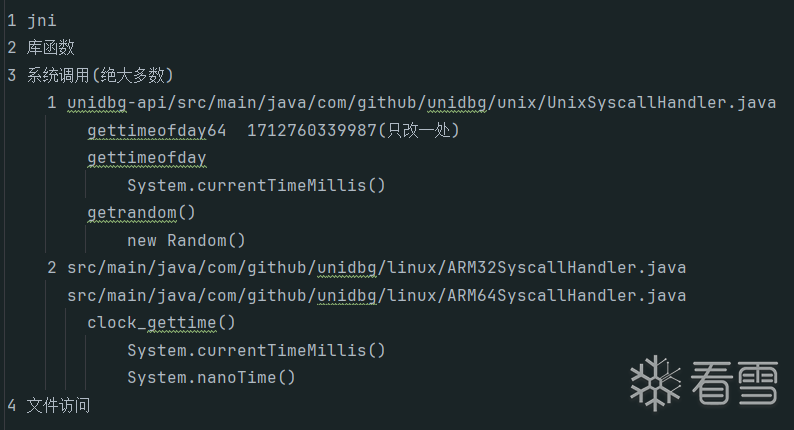The width and height of the screenshot is (794, 430).
Task: Click the clock_gettime() line
Action: click(161, 323)
